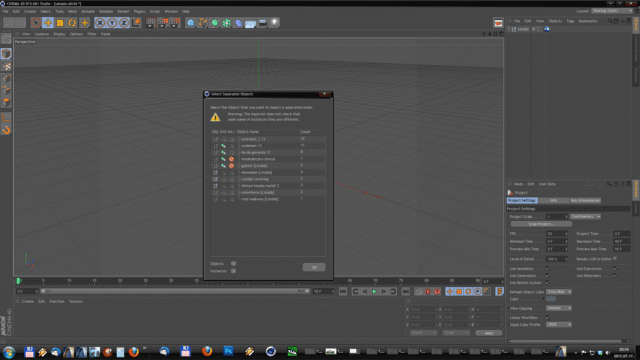This screenshot has height=360, width=640.
Task: Toggle Use Deformers checkbox
Action: point(615,276)
